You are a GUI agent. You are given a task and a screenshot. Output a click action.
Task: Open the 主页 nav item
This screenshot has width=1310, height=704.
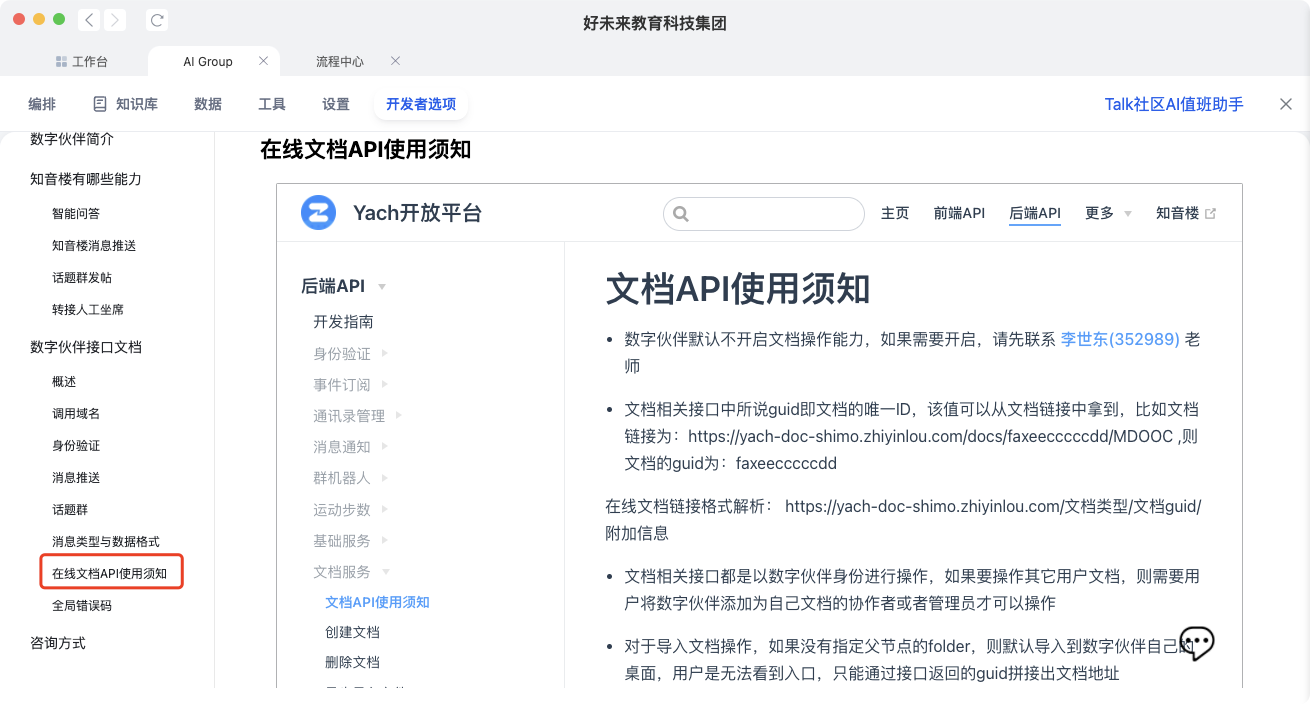tap(895, 213)
